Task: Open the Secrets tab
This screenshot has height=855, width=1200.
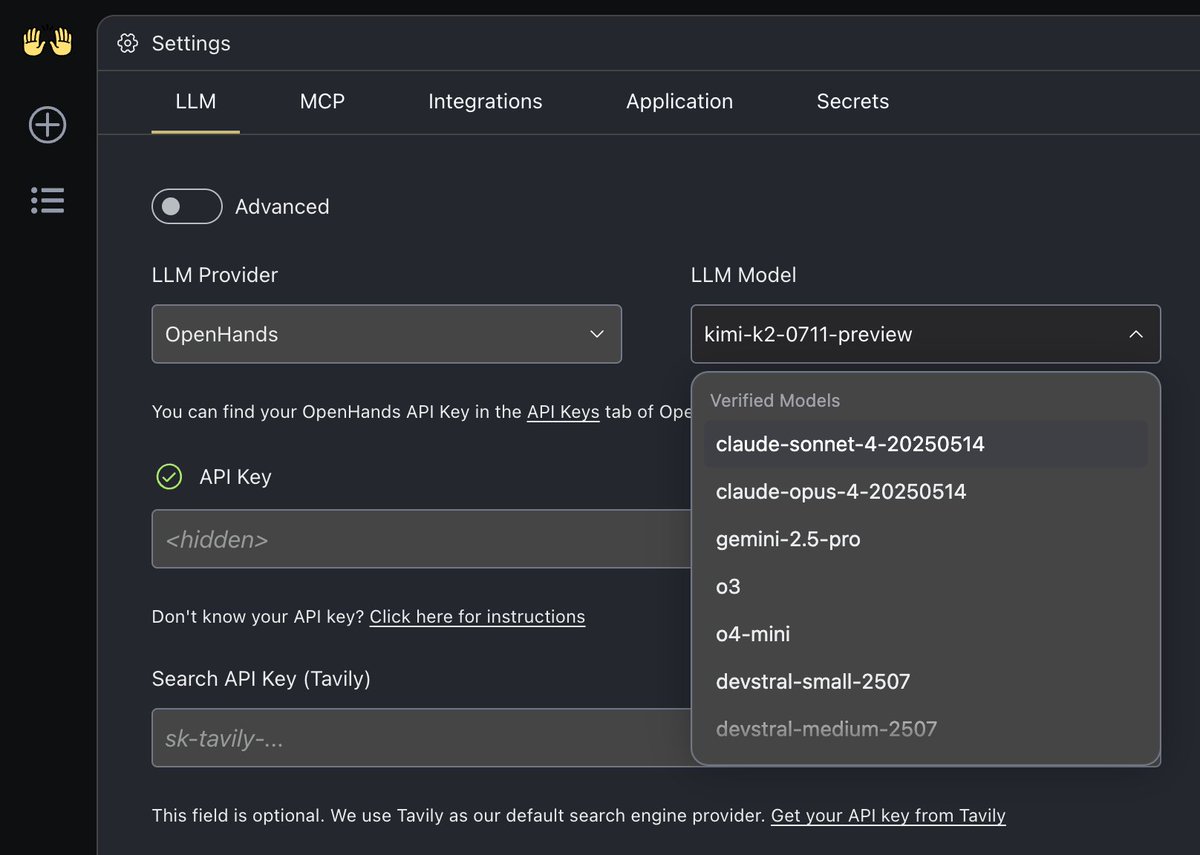Action: (x=852, y=101)
